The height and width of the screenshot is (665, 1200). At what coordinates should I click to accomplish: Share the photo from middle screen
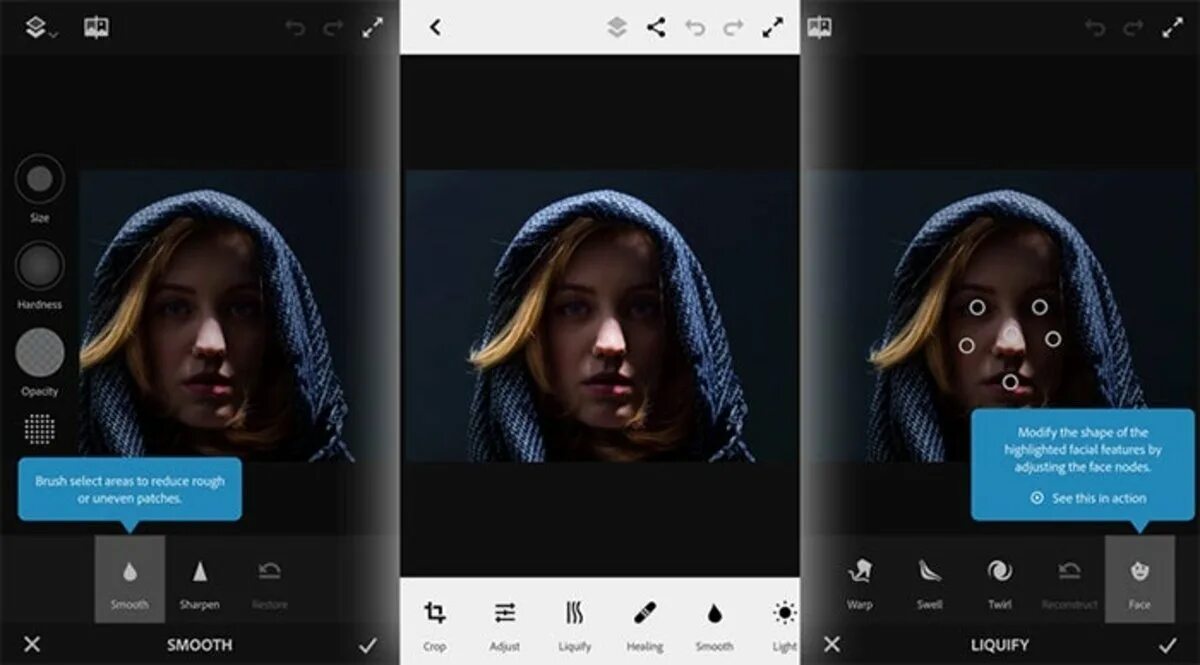(656, 28)
